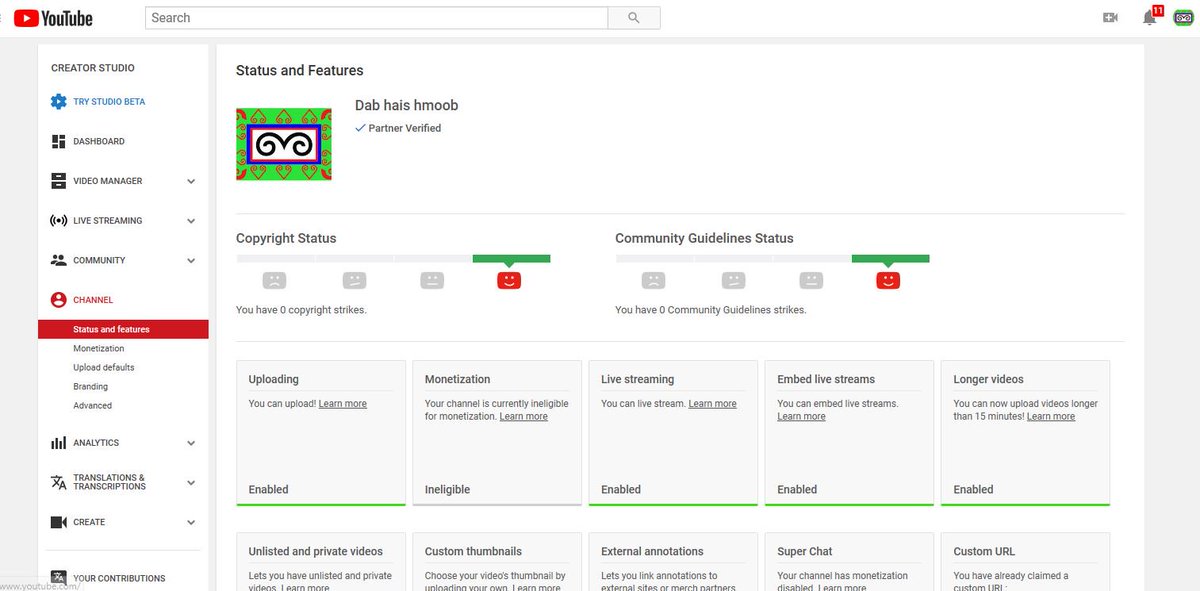The height and width of the screenshot is (591, 1200).
Task: Click the Dashboard grid icon
Action: (58, 142)
